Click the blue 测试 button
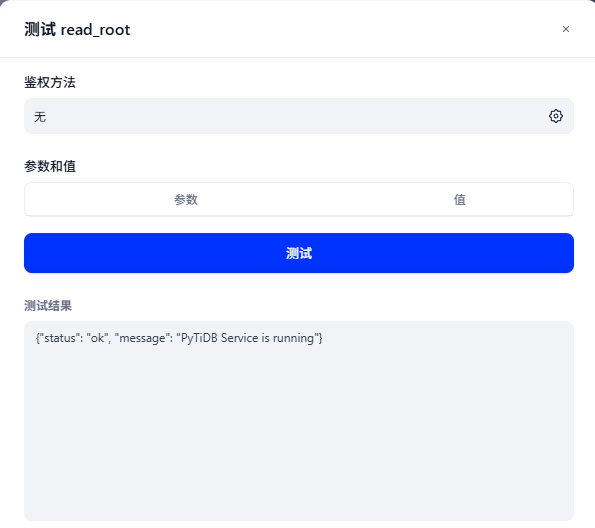 tap(299, 253)
